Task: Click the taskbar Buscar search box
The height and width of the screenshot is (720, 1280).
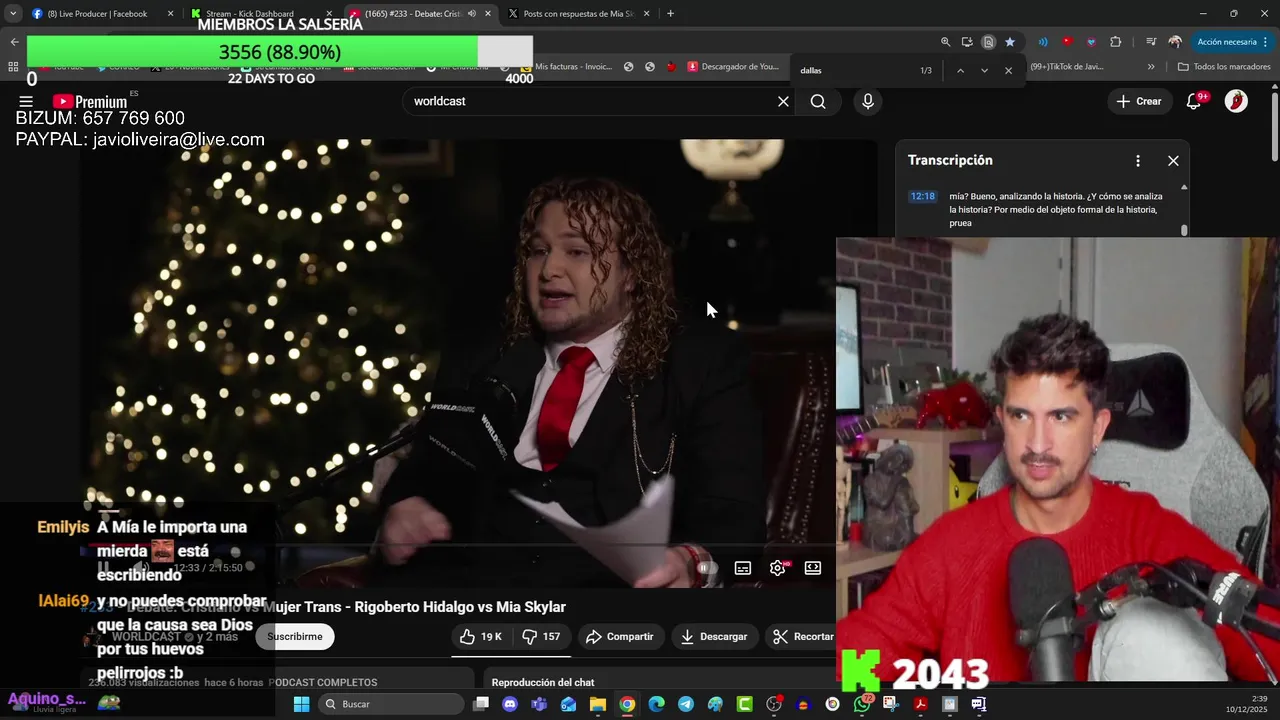Action: 391,704
